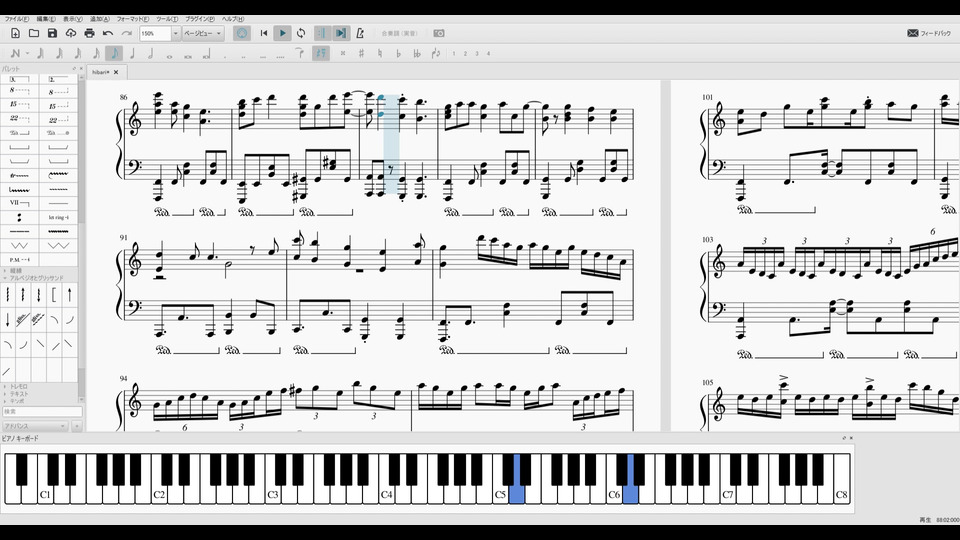Toggle note input mode (N icon)
This screenshot has width=960, height=540.
[x=15, y=53]
